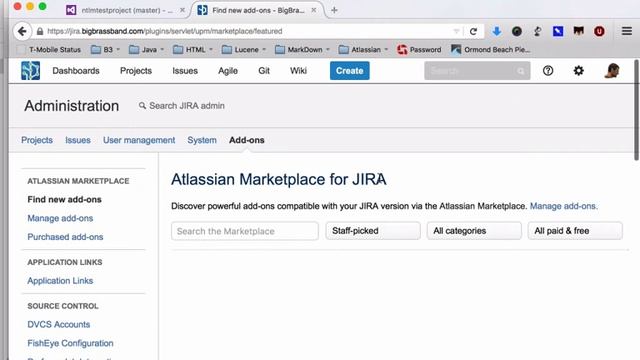
Task: Open the blue download arrow icon
Action: 496,31
